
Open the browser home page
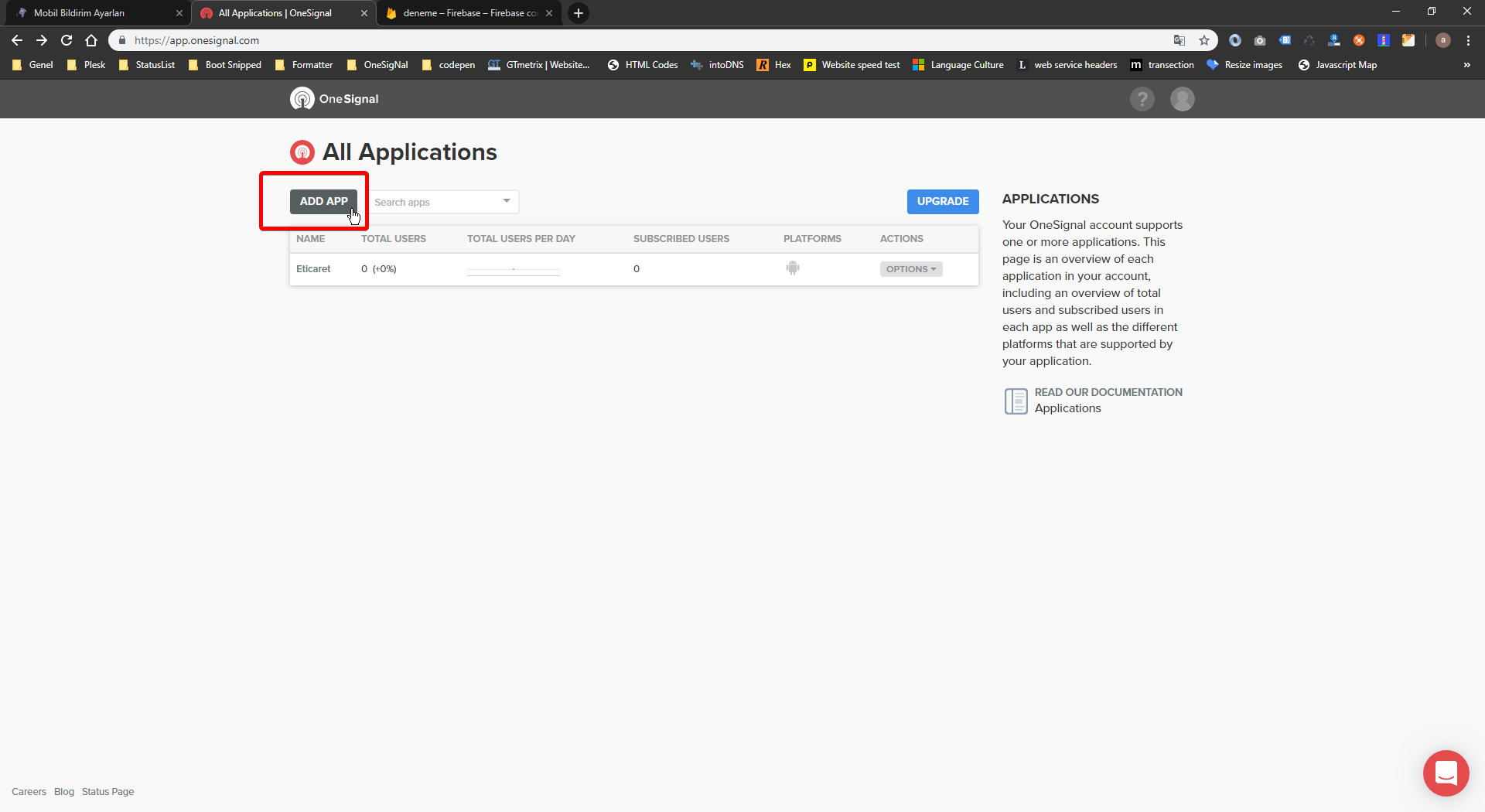[91, 40]
